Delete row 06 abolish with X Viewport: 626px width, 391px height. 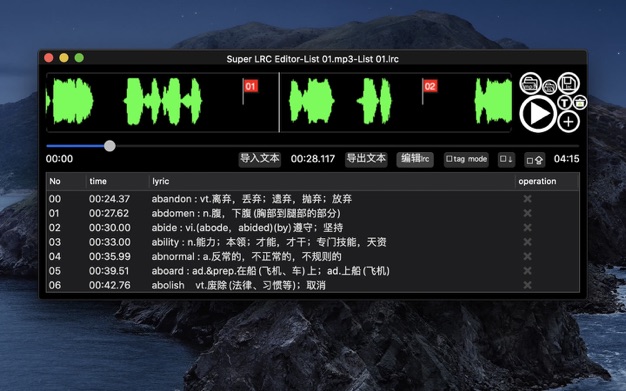click(527, 285)
